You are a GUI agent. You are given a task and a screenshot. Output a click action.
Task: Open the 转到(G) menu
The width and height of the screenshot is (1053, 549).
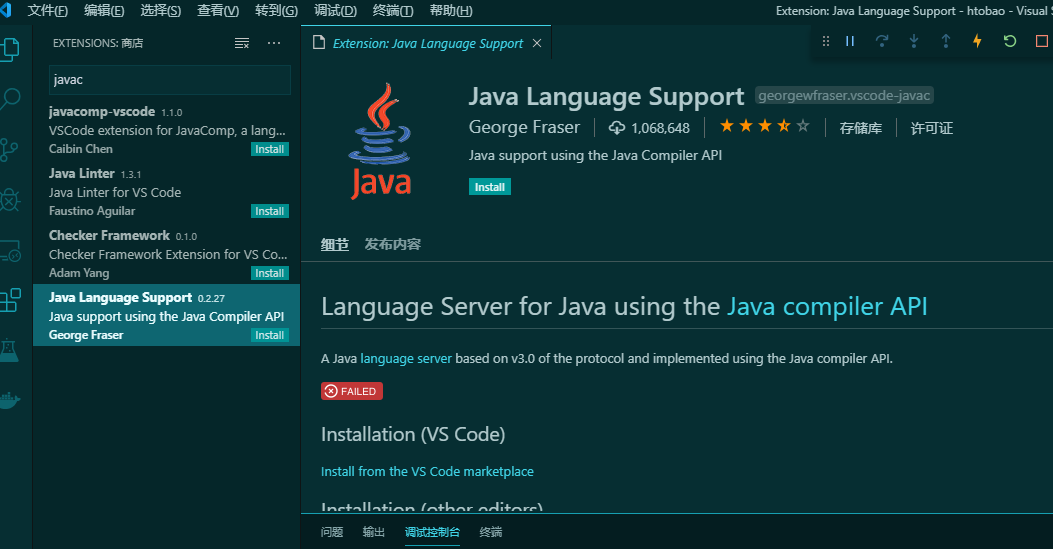276,11
